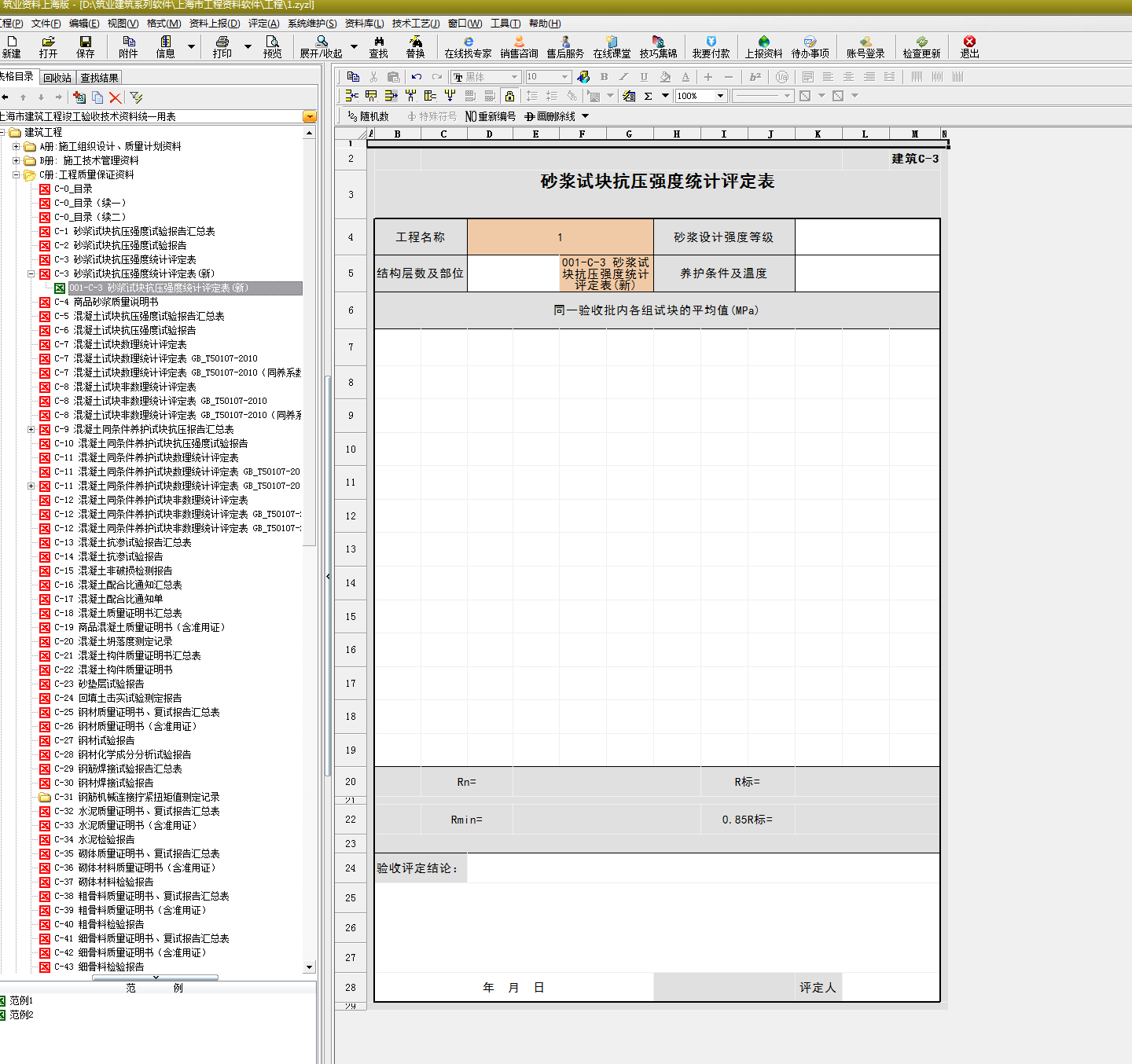
Task: Click the 砂浆设计强度等级 value cell
Action: point(867,237)
